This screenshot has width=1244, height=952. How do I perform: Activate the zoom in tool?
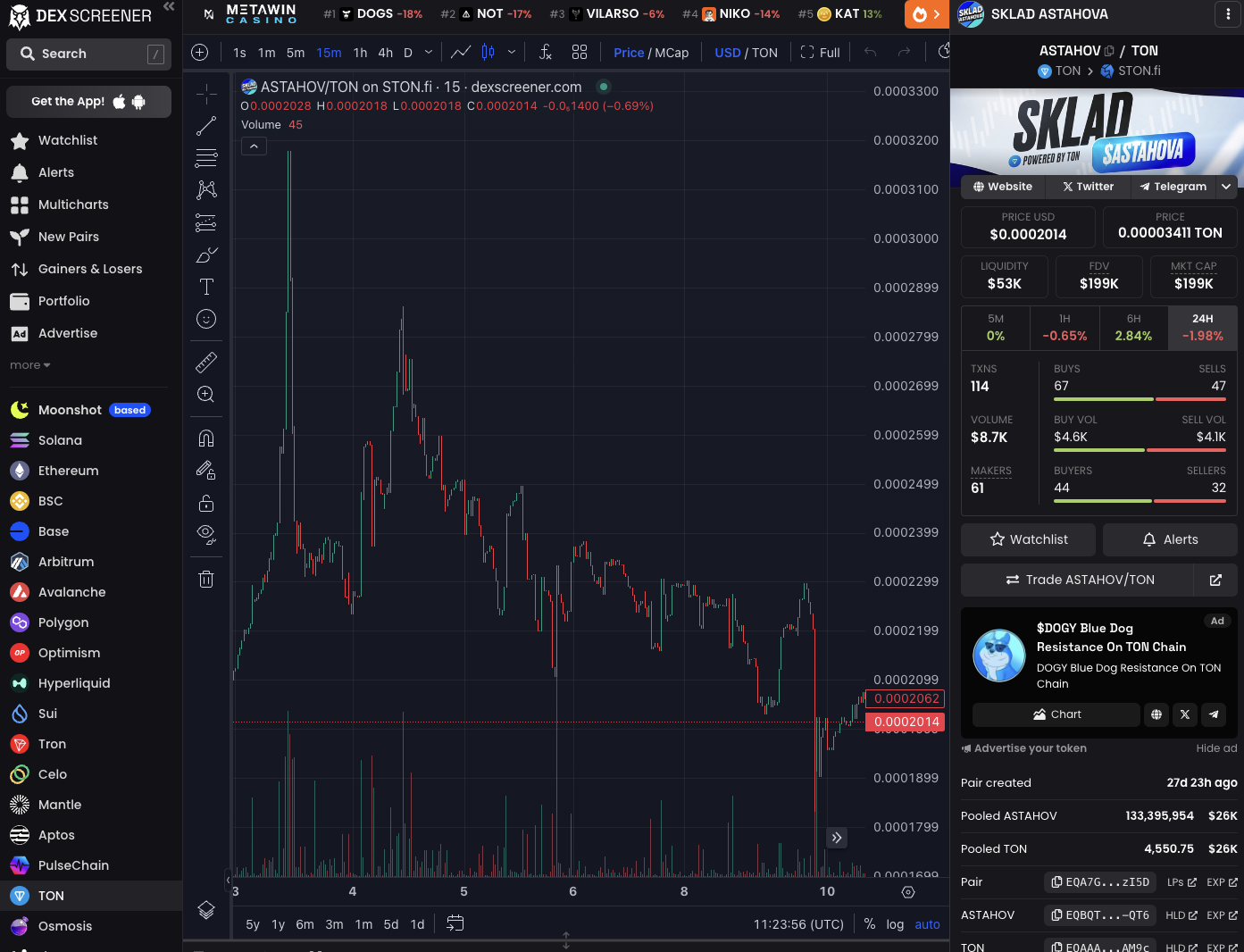pyautogui.click(x=206, y=394)
